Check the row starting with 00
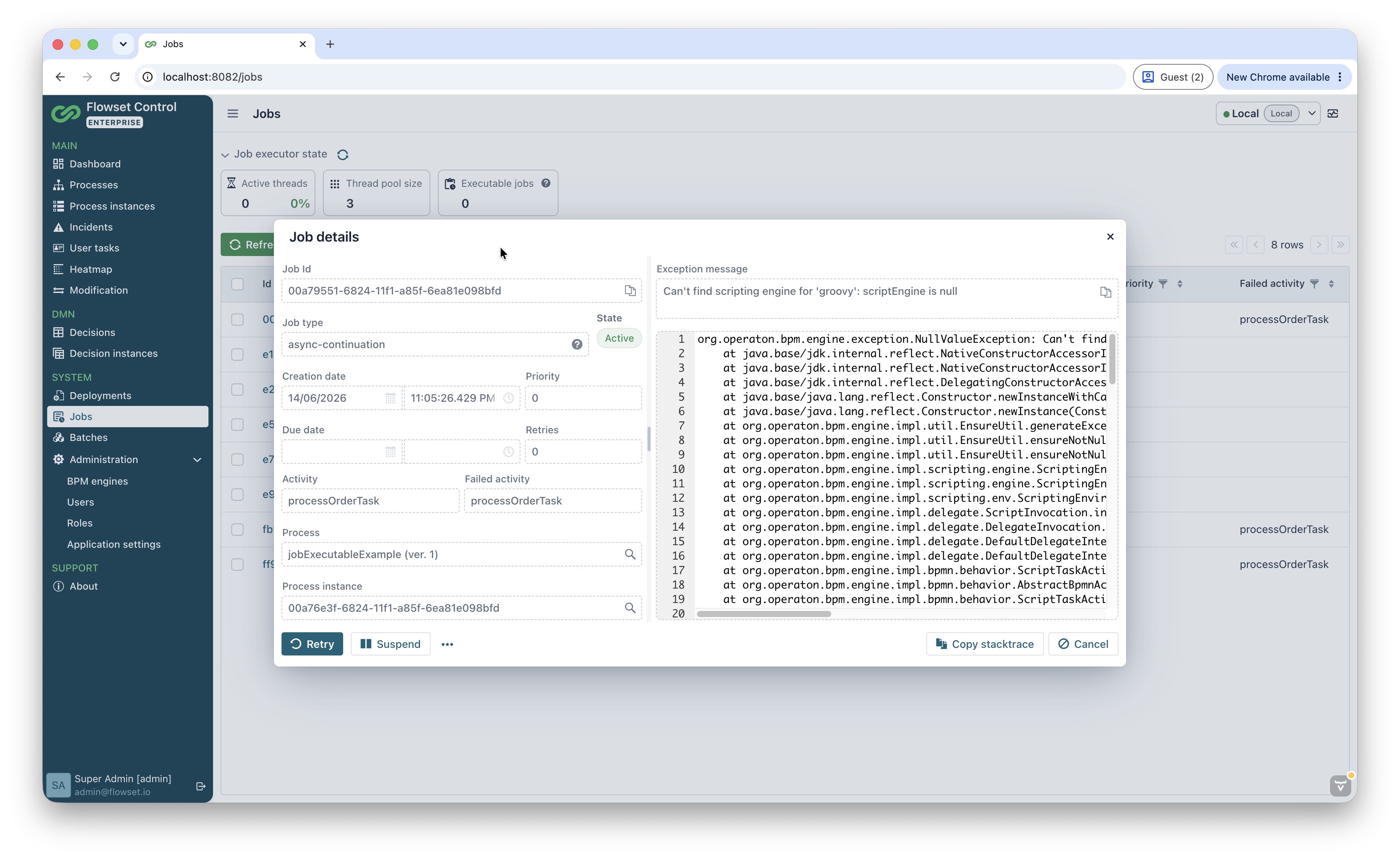Image resolution: width=1400 pixels, height=859 pixels. pyautogui.click(x=237, y=319)
